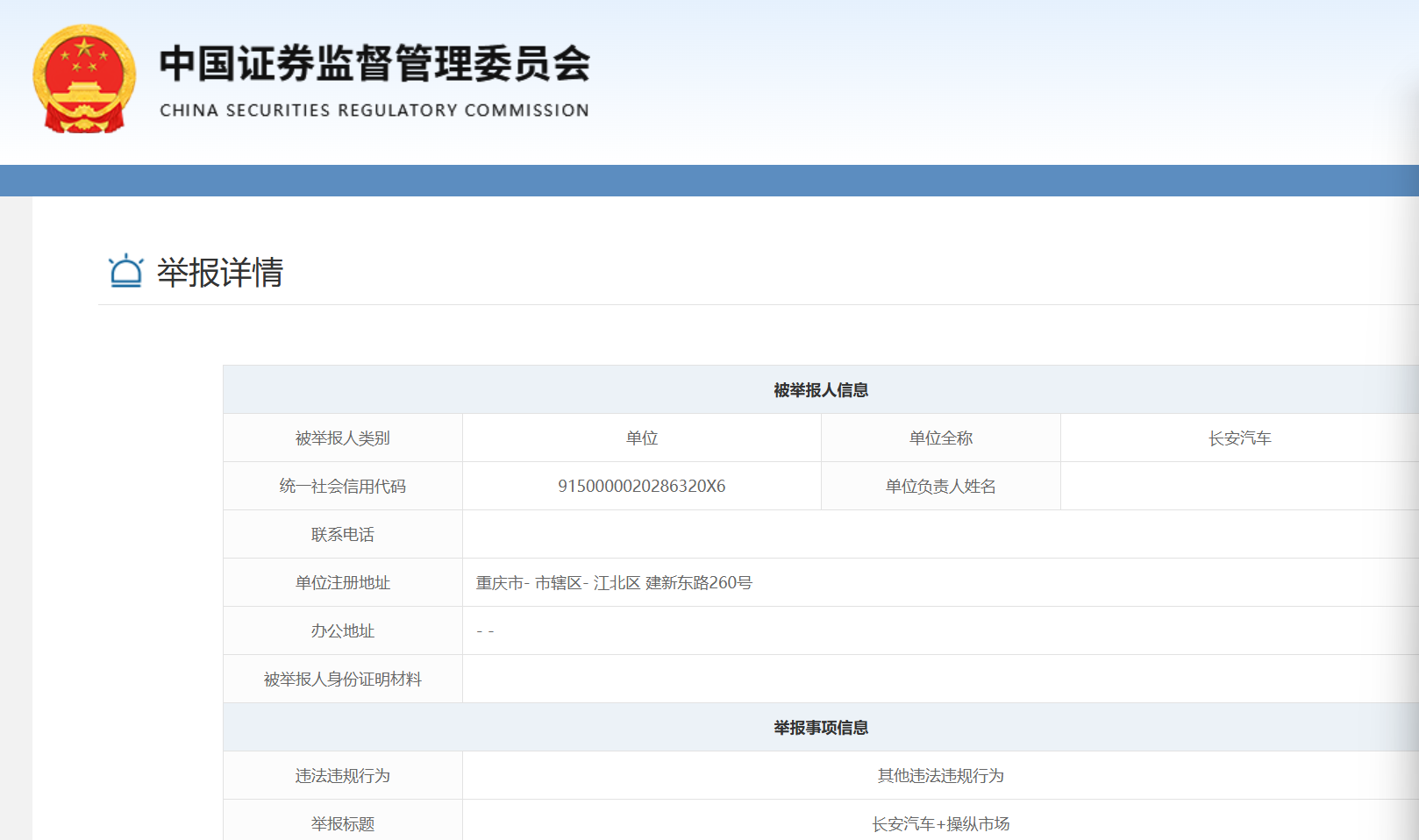The height and width of the screenshot is (840, 1419).
Task: Click the 被举报人信息 section header
Action: click(821, 389)
